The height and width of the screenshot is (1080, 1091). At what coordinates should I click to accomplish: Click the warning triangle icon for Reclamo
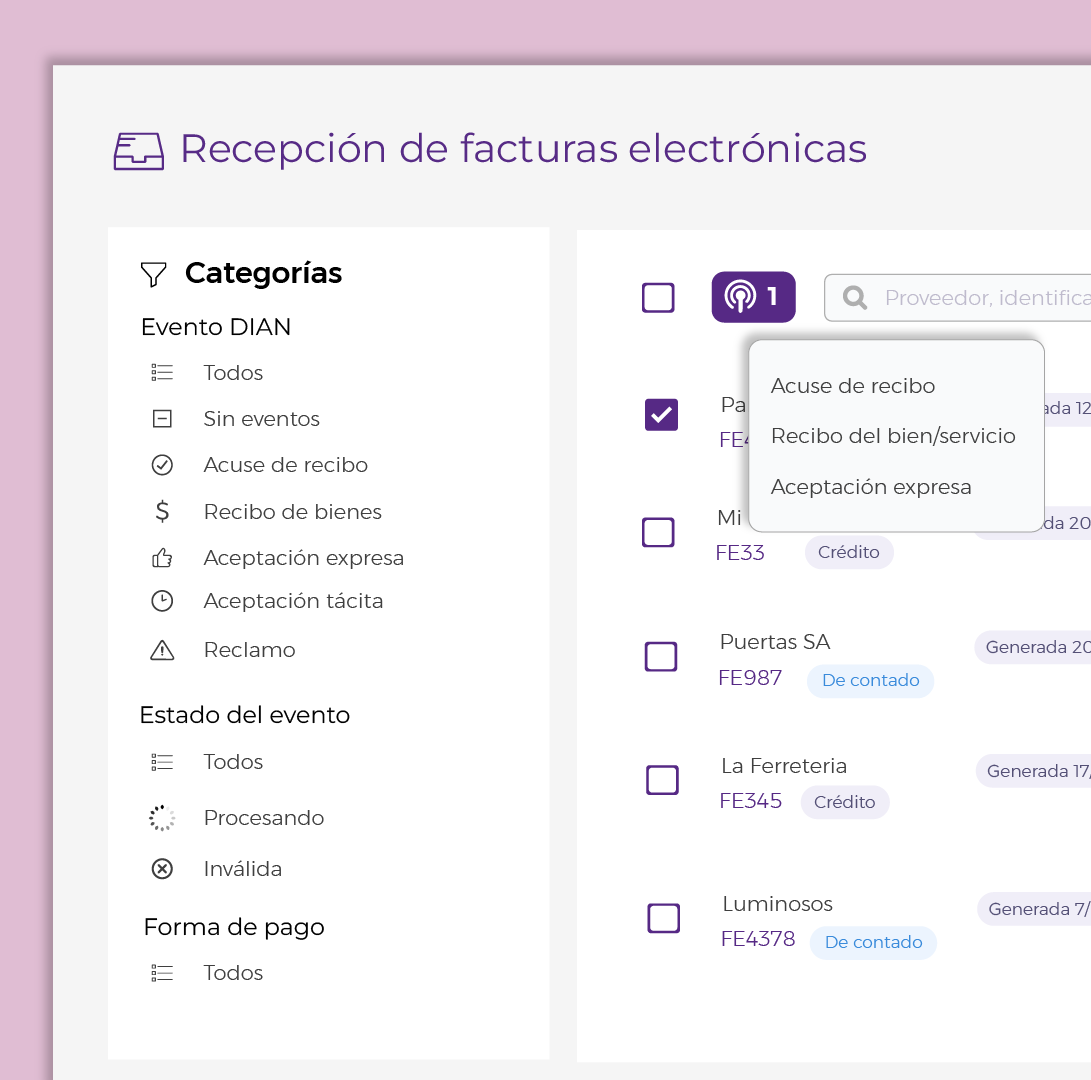click(x=162, y=650)
